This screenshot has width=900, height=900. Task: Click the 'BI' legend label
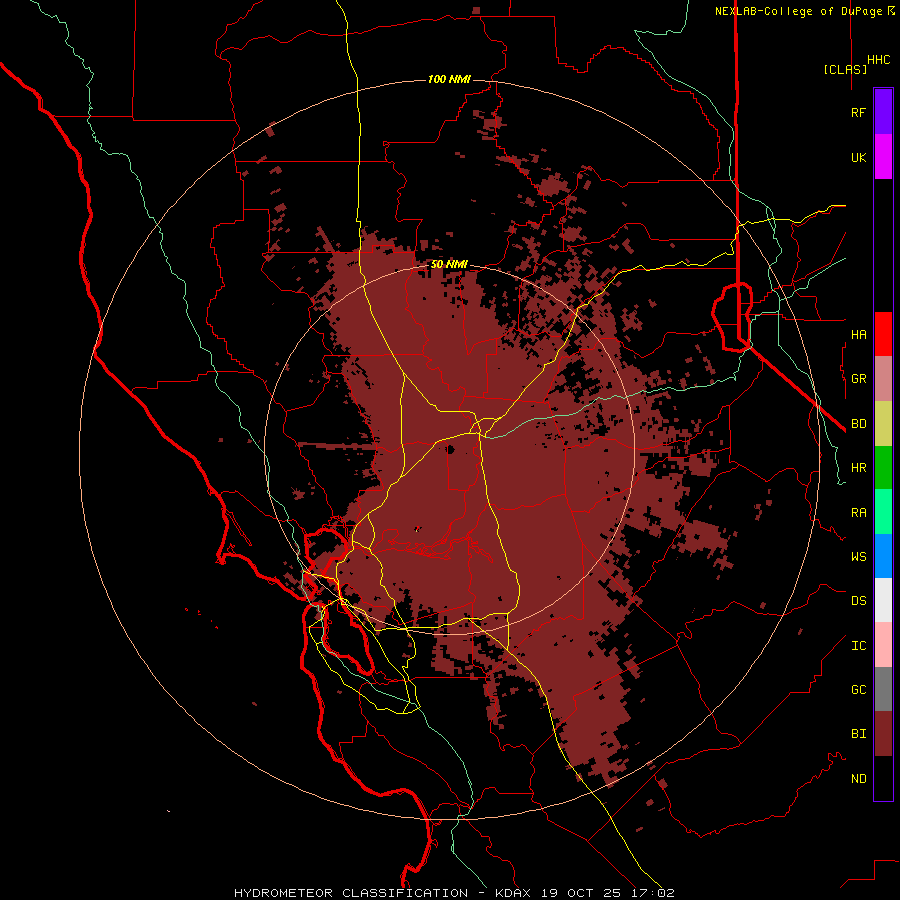coord(858,734)
